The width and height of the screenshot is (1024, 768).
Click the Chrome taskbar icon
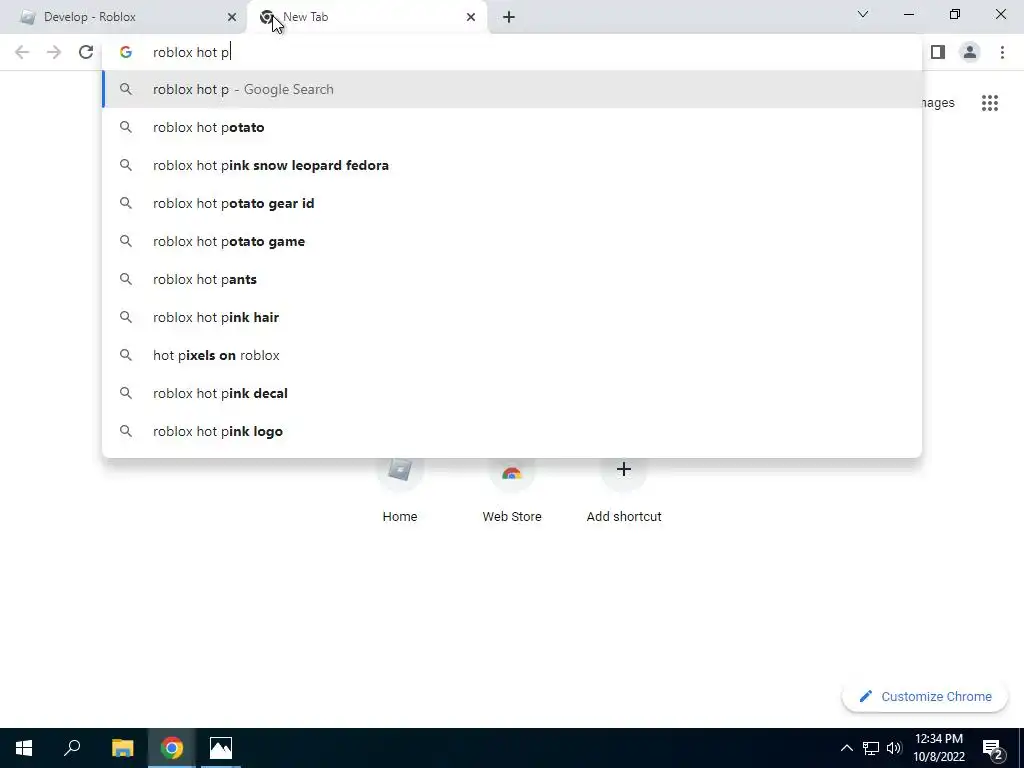172,748
